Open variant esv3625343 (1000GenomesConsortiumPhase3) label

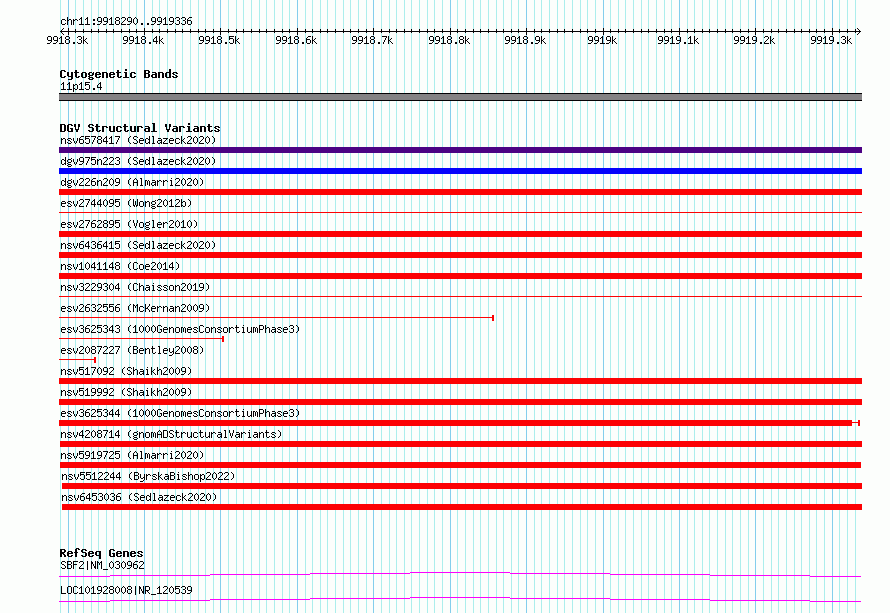[180, 329]
